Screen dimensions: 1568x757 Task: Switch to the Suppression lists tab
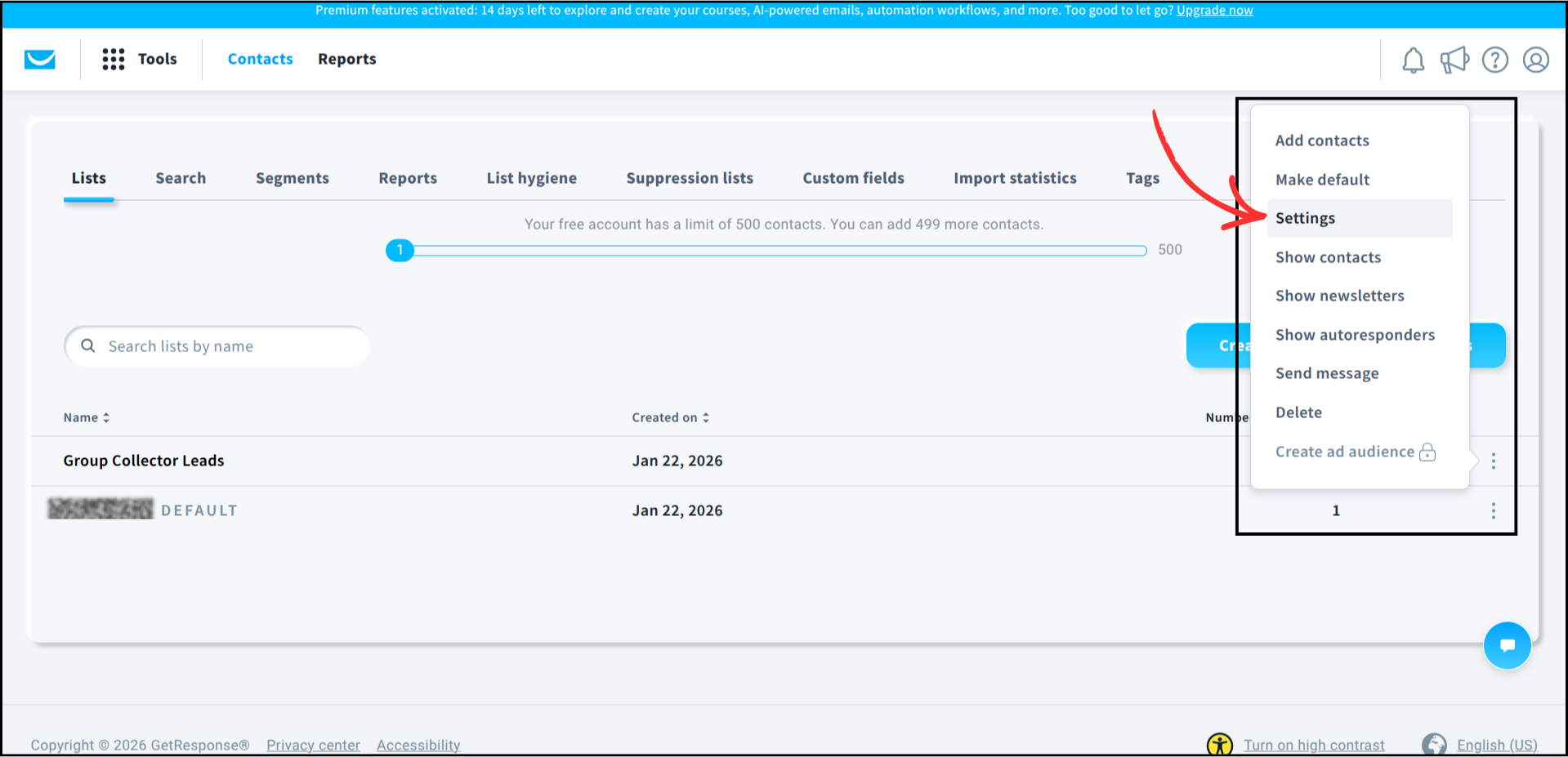coord(690,177)
